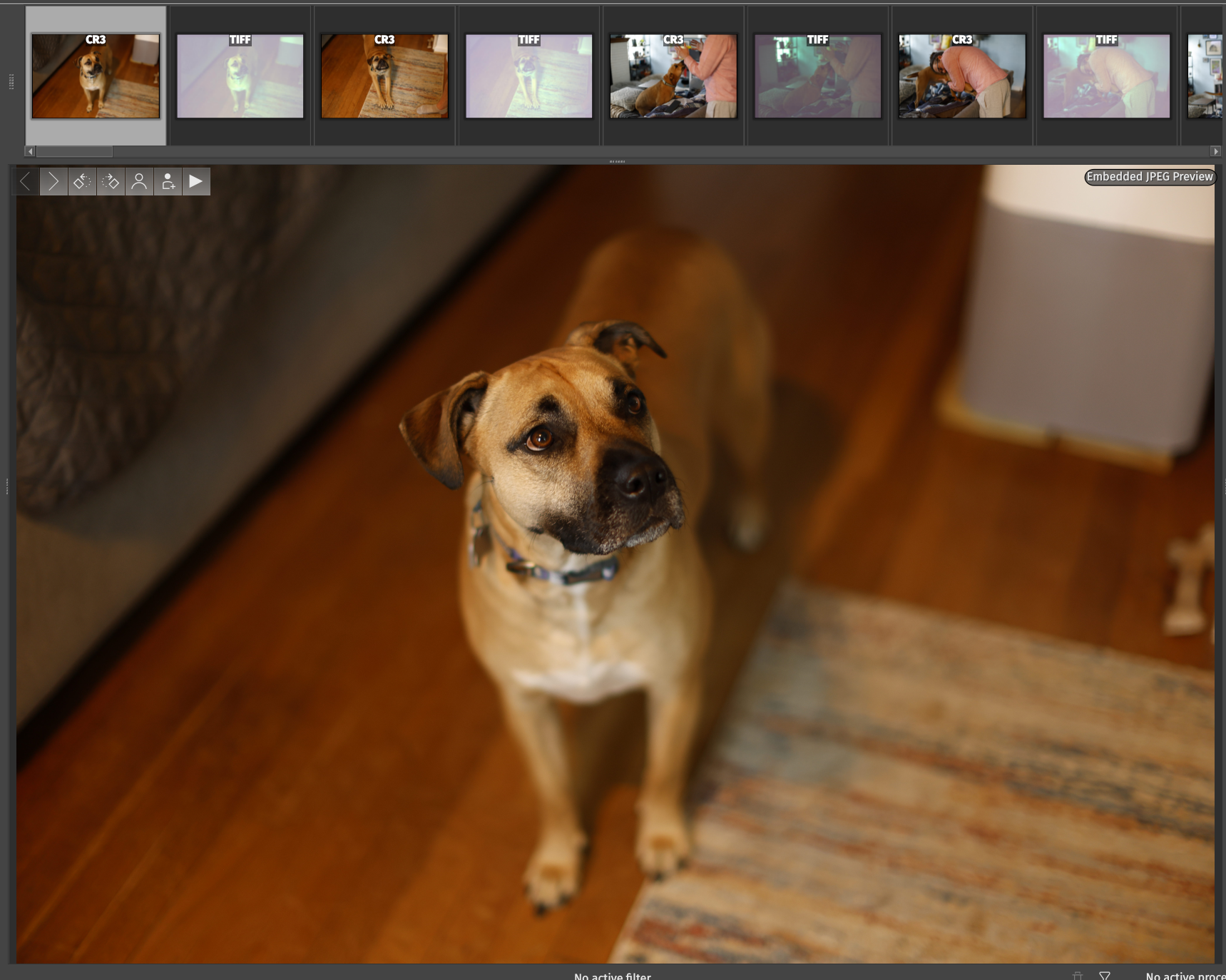The image size is (1226, 980).
Task: Advance to the next image arrow
Action: [x=53, y=182]
